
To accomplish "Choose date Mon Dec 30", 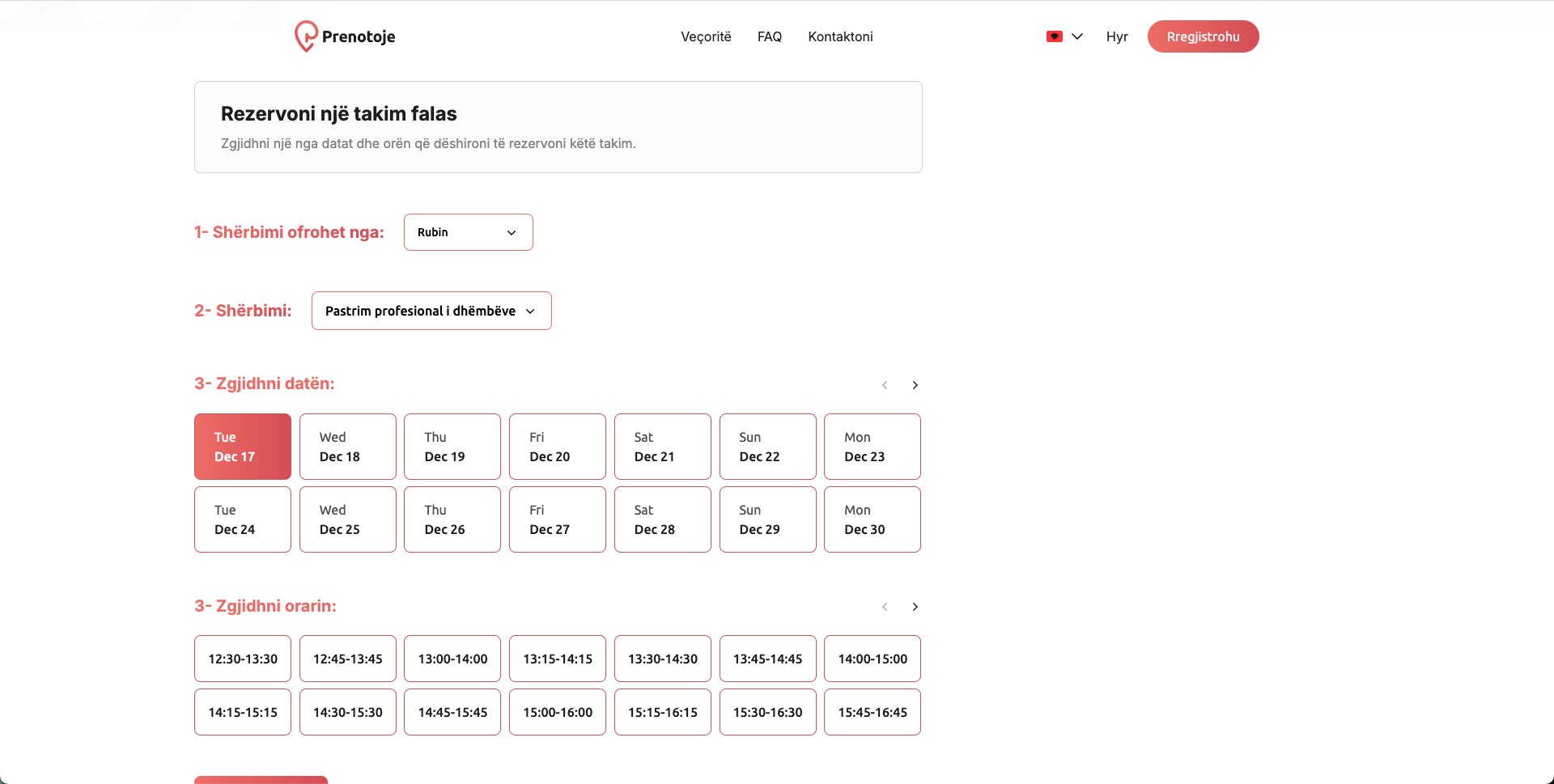I will point(873,519).
